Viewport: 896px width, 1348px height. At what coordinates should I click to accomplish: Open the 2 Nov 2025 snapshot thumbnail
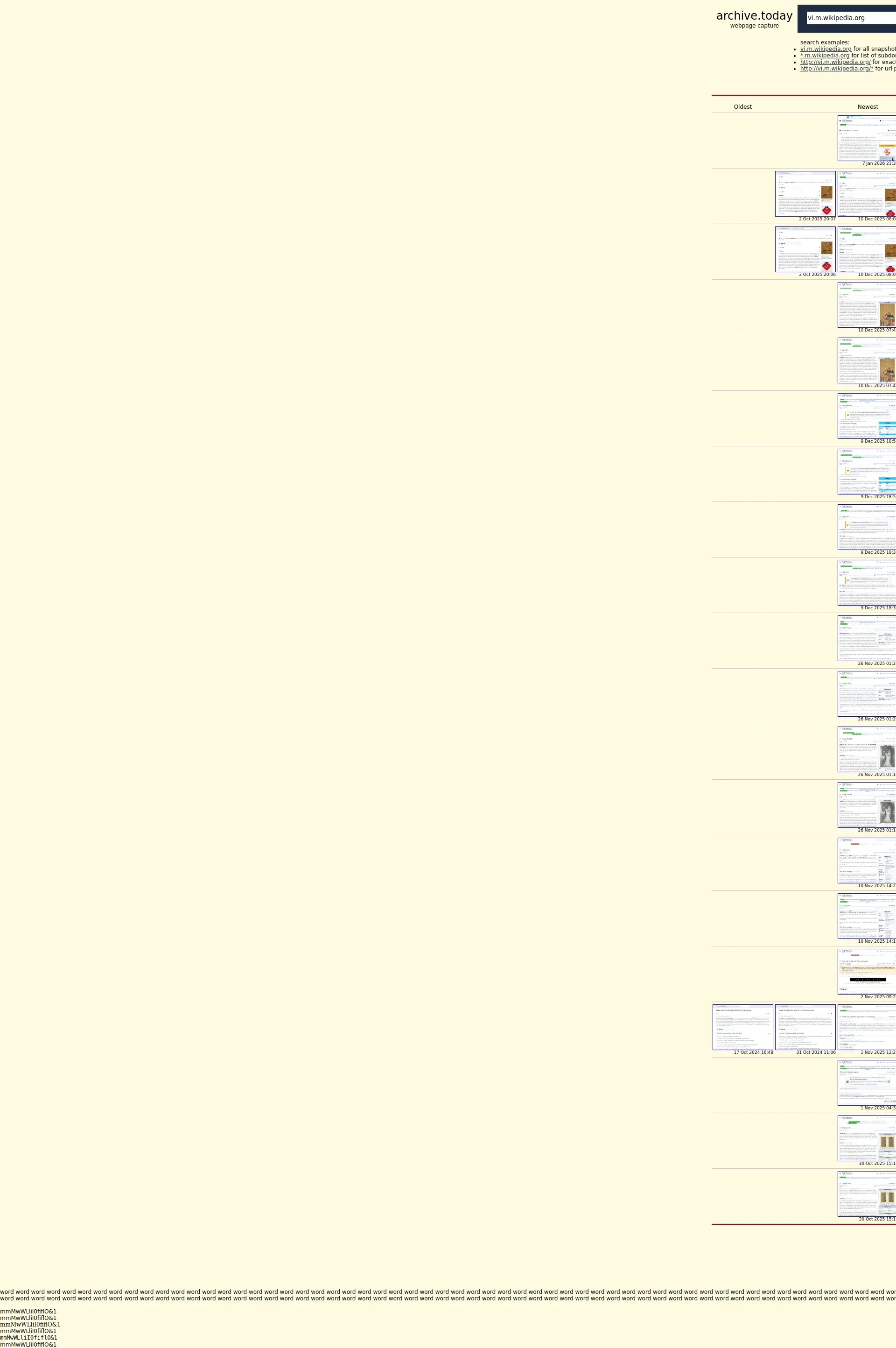point(866,971)
